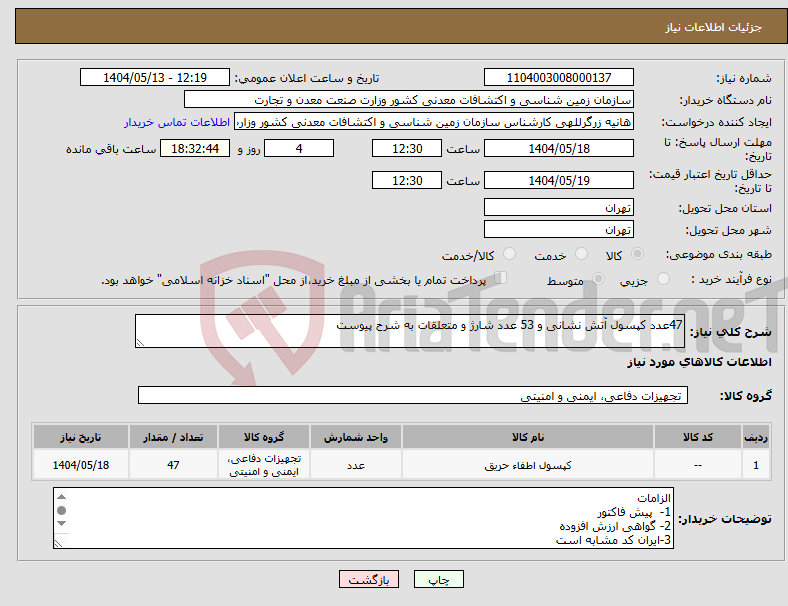Click the resize handle of the description box
Image resolution: width=788 pixels, height=606 pixels.
140,343
